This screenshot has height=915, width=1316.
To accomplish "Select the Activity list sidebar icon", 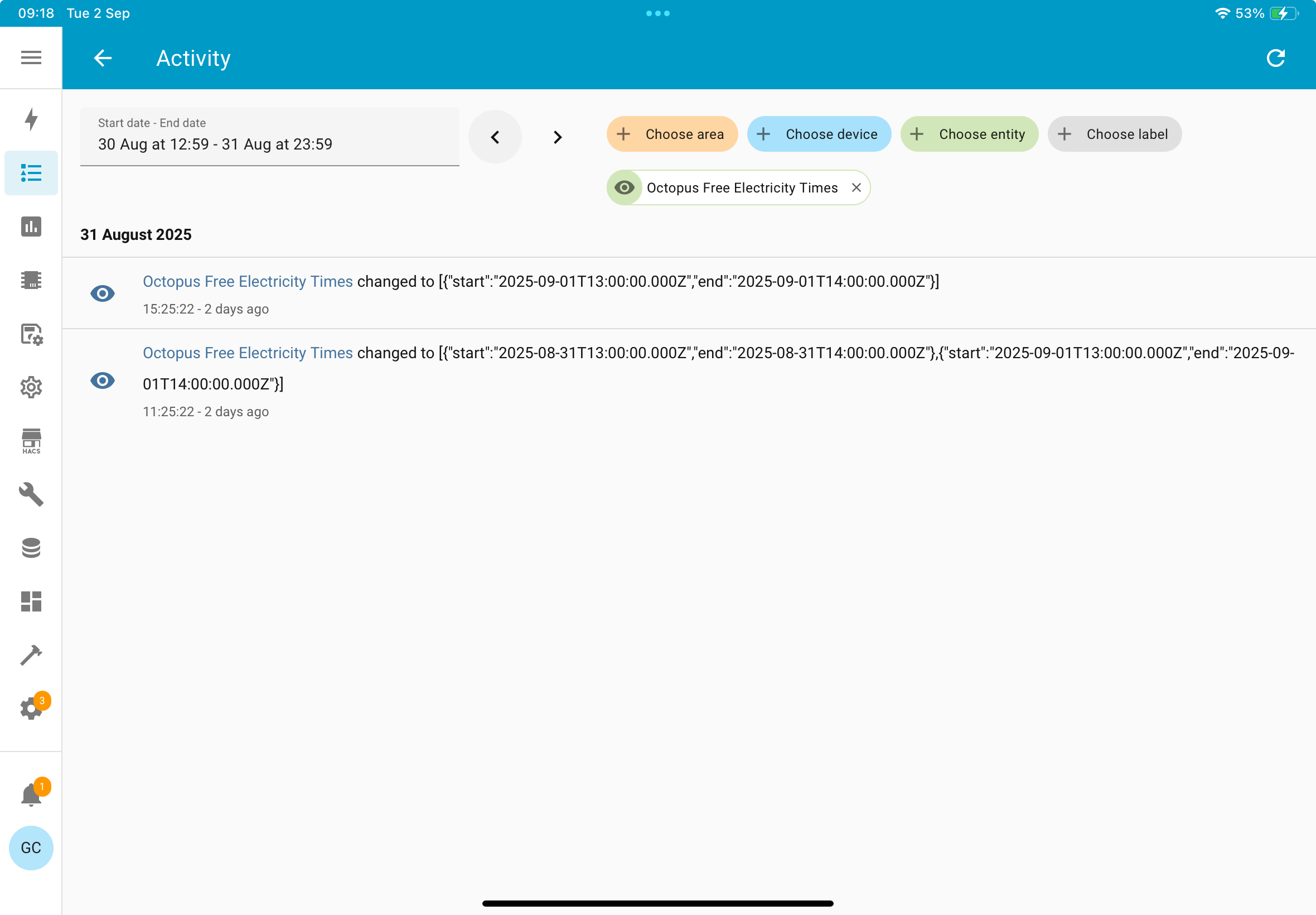I will tap(31, 173).
